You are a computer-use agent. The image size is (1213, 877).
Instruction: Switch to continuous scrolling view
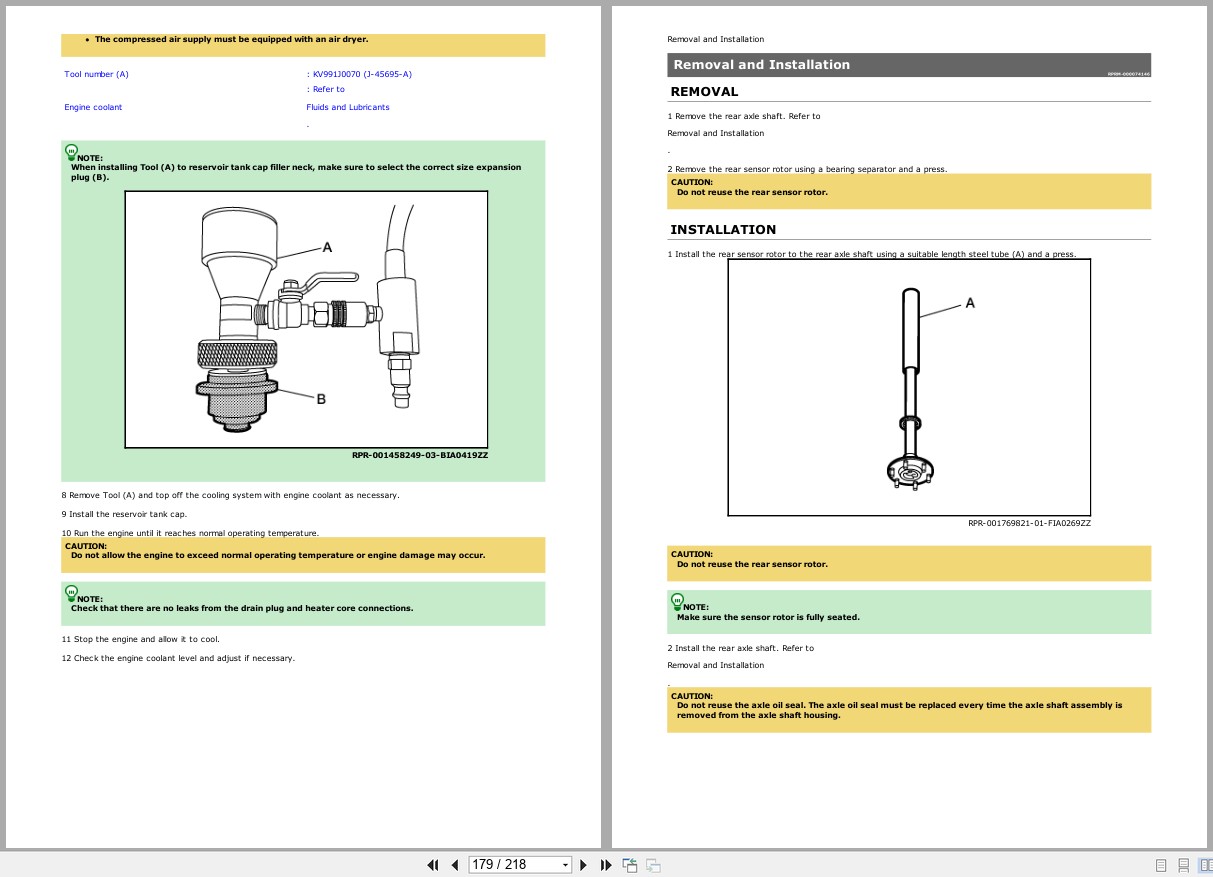point(1184,865)
